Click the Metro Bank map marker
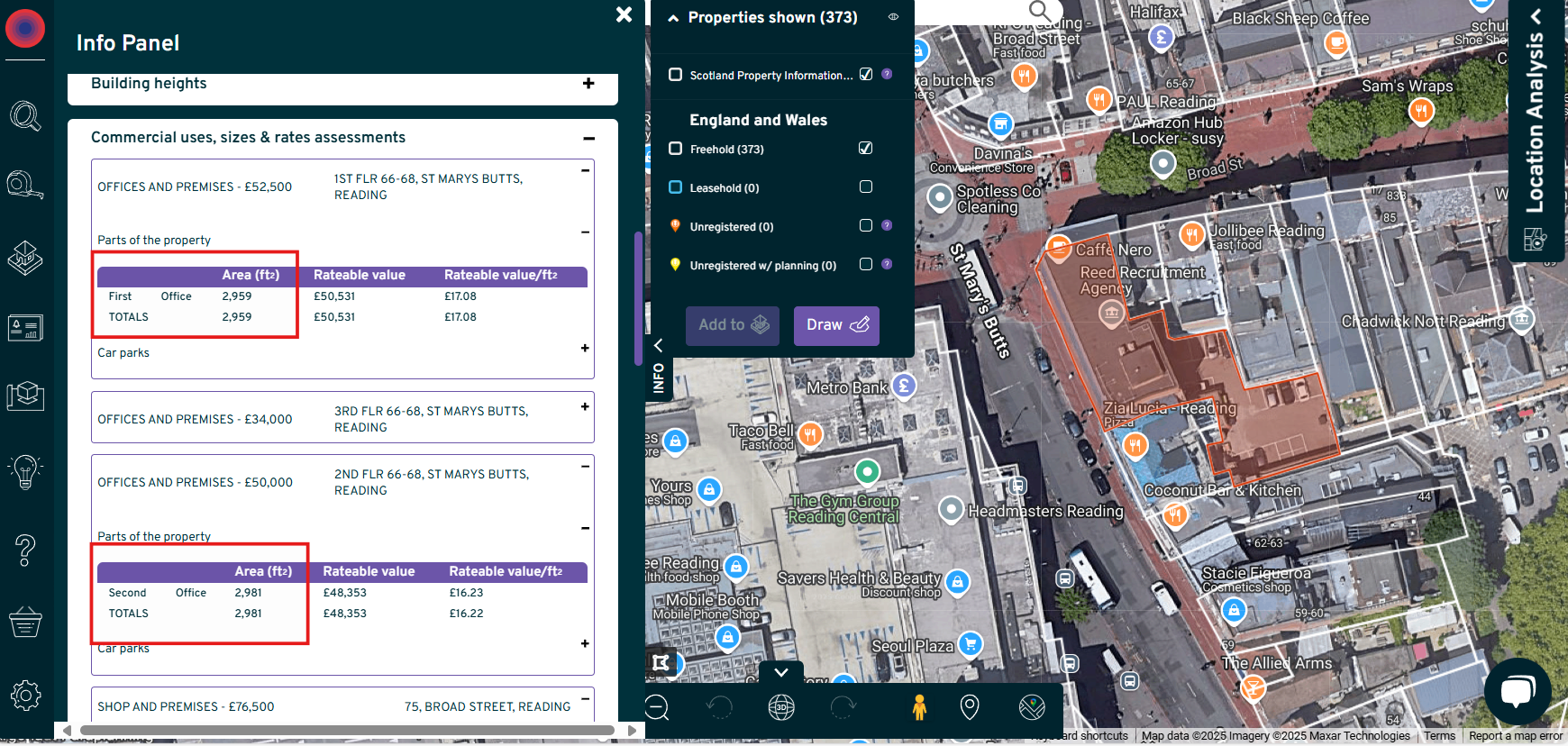This screenshot has width=1568, height=746. (904, 387)
